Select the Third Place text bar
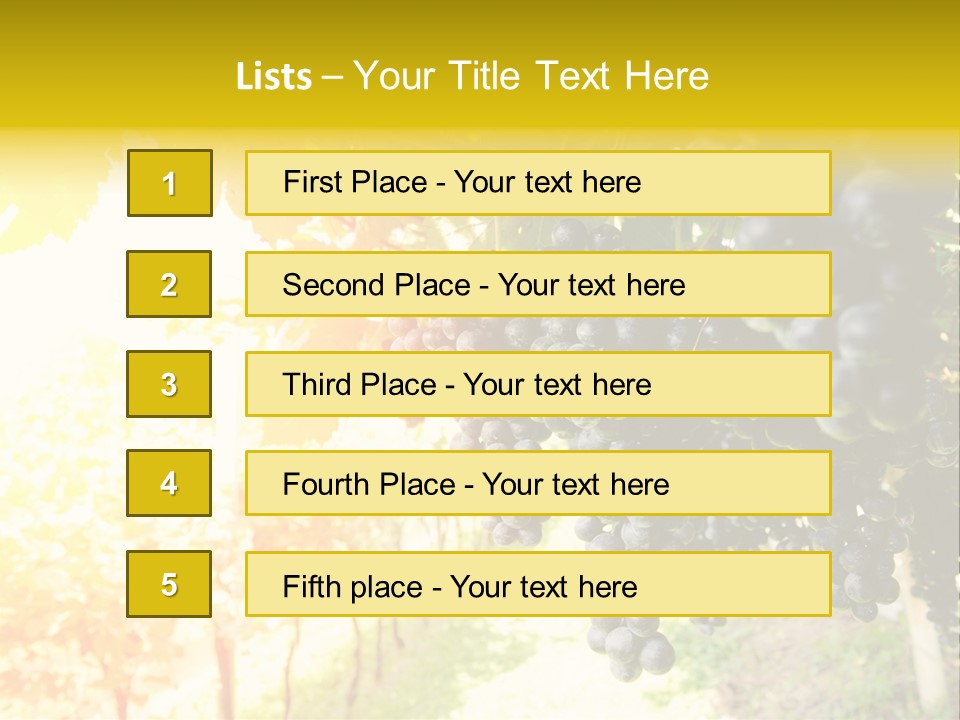This screenshot has height=720, width=960. tap(538, 384)
